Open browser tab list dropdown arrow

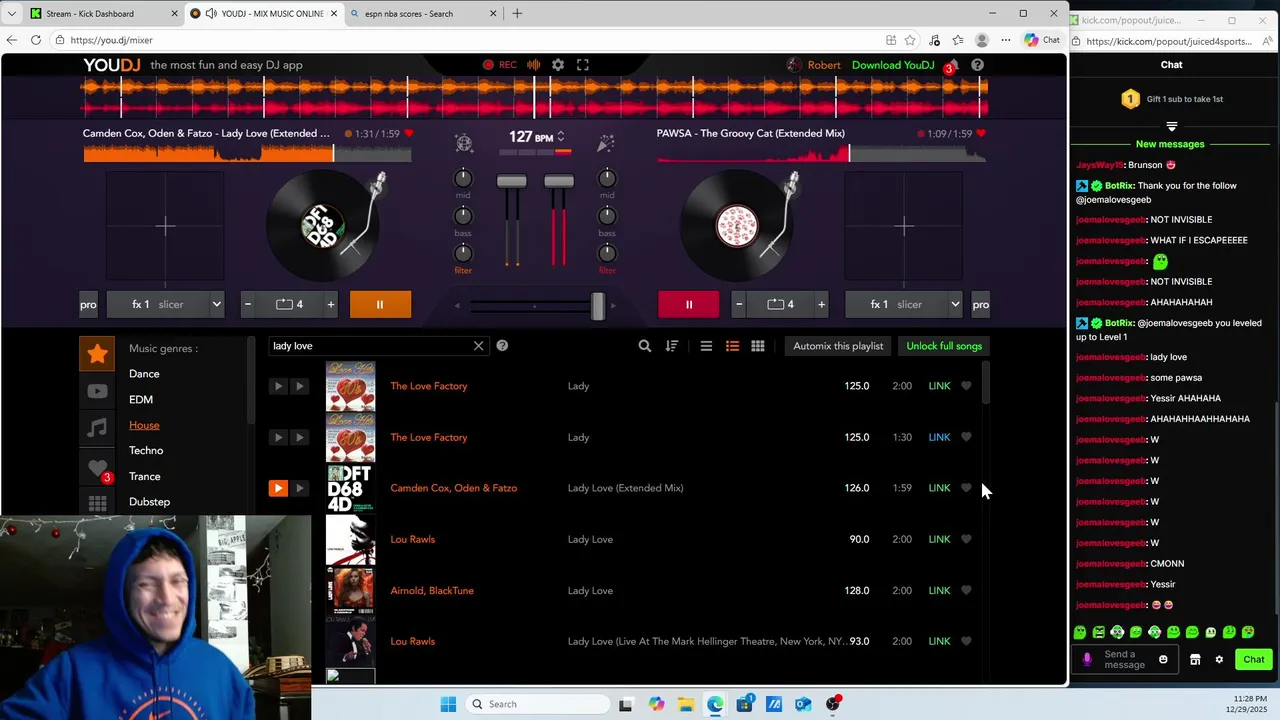[x=11, y=13]
